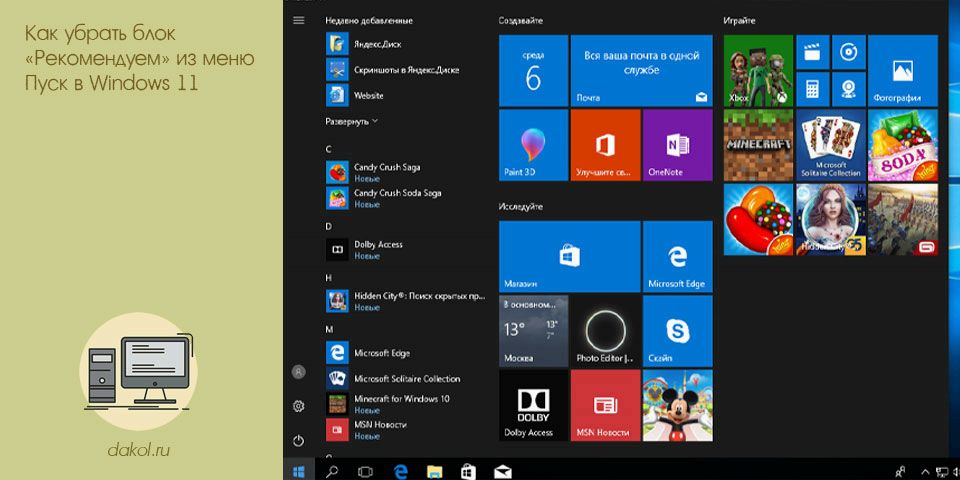Viewport: 960px width, 480px height.
Task: Open the Hidden City game tile
Action: (x=831, y=220)
